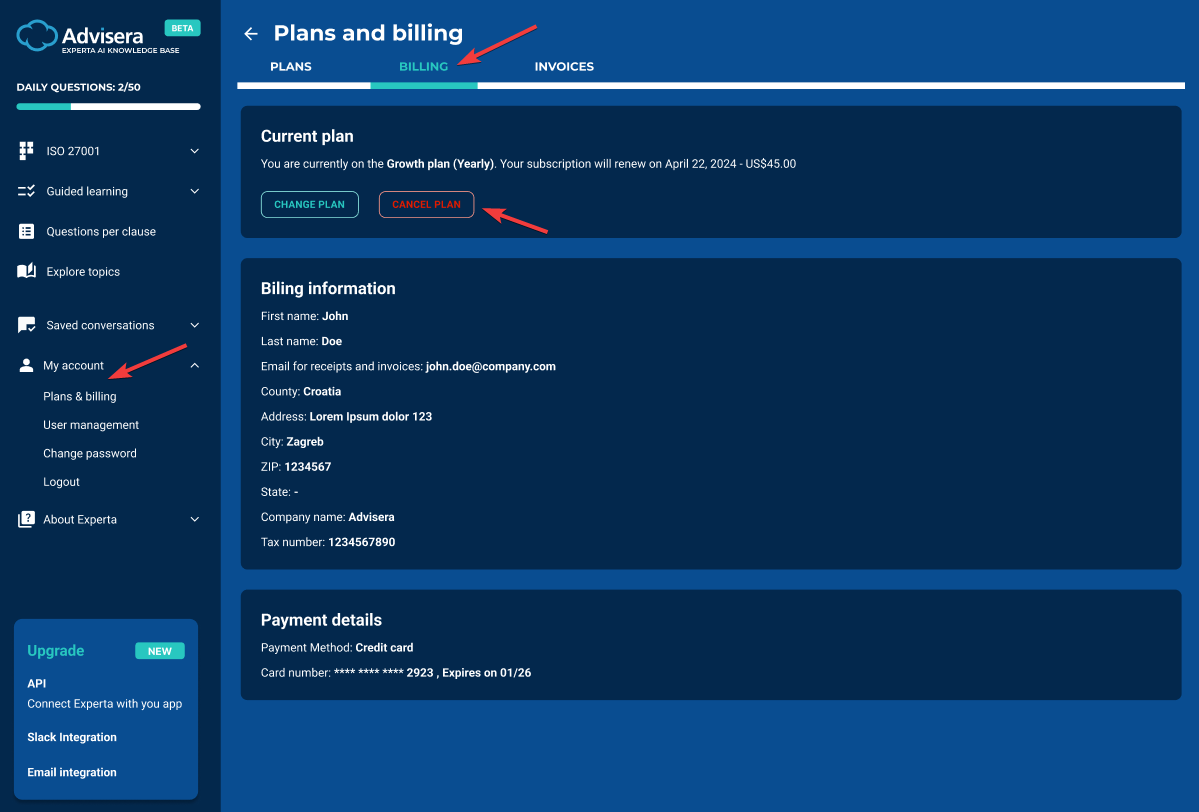Collapse the My account section chevron
Image resolution: width=1199 pixels, height=812 pixels.
tap(195, 366)
